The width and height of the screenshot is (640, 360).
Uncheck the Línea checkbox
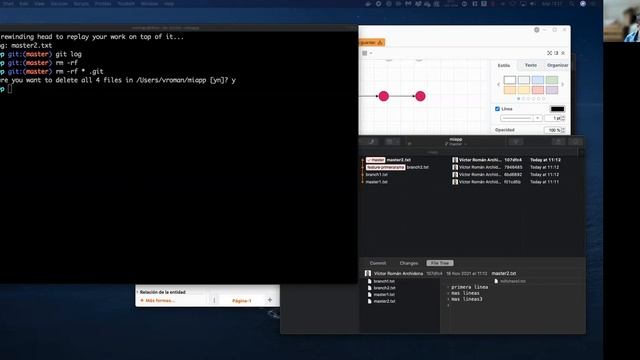tap(497, 109)
